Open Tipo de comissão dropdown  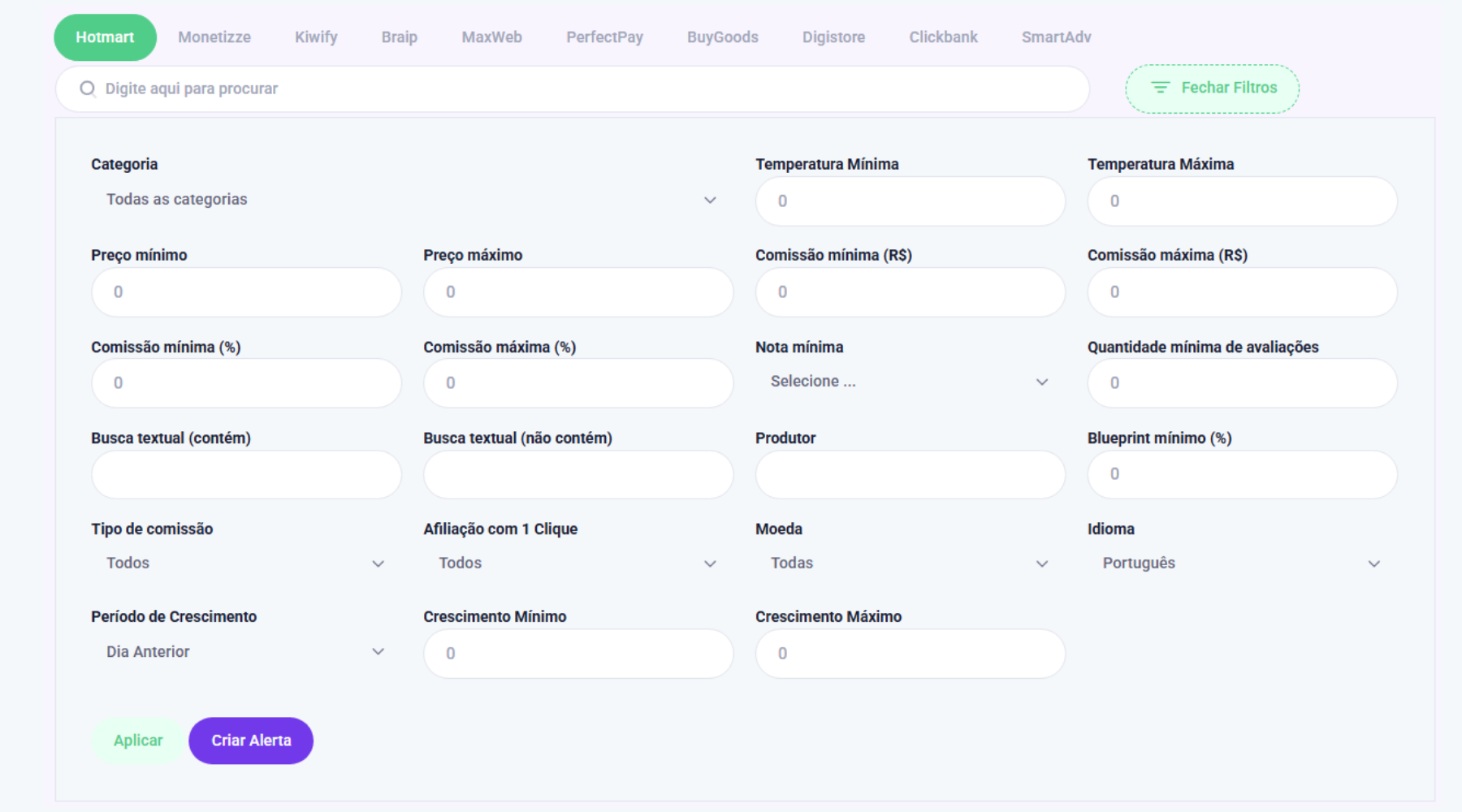coord(245,564)
